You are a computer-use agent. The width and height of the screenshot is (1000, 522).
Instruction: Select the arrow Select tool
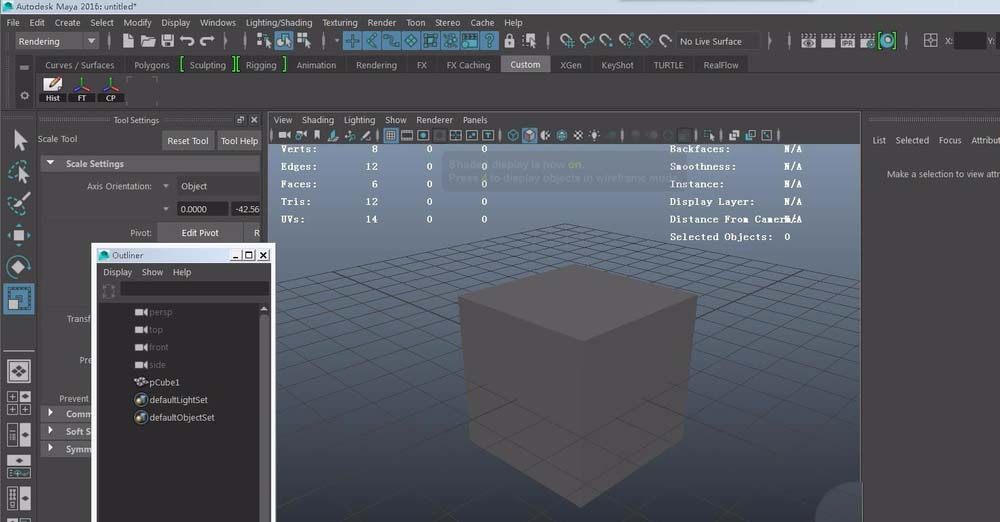coord(19,140)
